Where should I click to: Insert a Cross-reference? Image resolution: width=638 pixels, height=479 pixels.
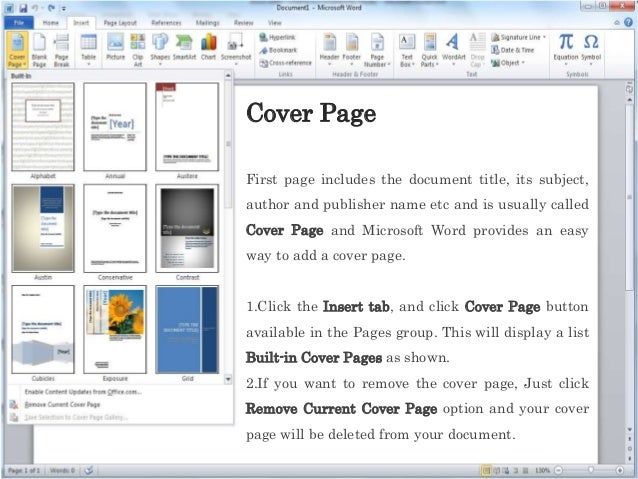(286, 63)
